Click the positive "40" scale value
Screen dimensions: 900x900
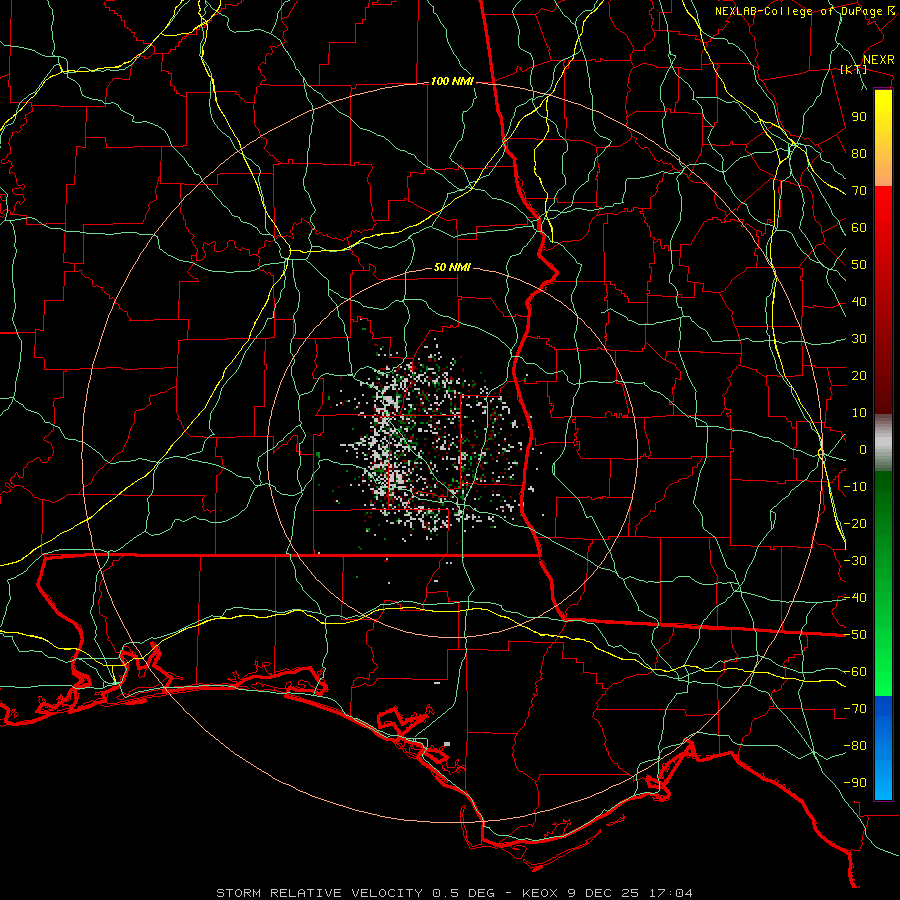click(x=859, y=302)
